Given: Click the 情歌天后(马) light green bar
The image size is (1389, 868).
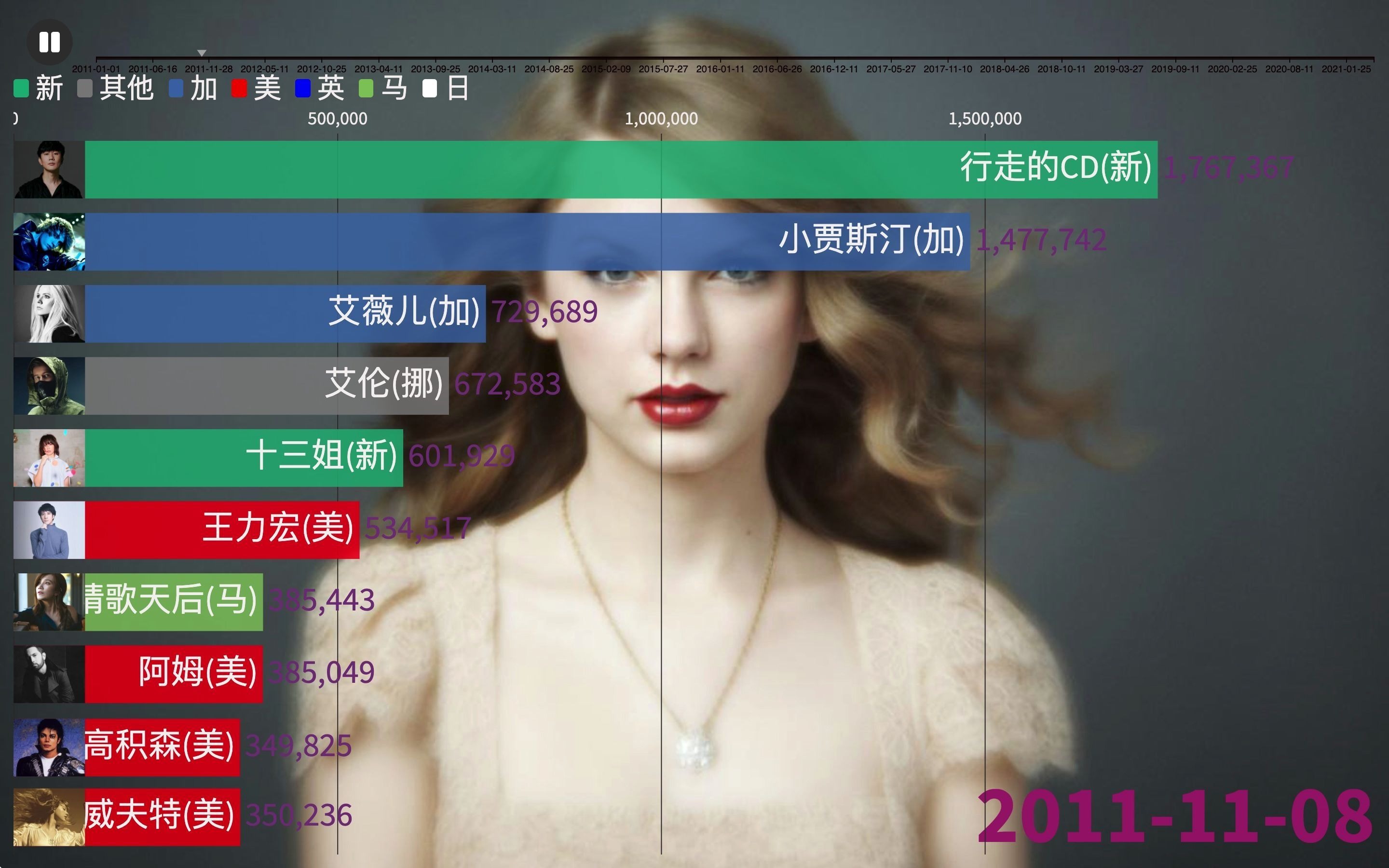Looking at the screenshot, I should point(174,602).
